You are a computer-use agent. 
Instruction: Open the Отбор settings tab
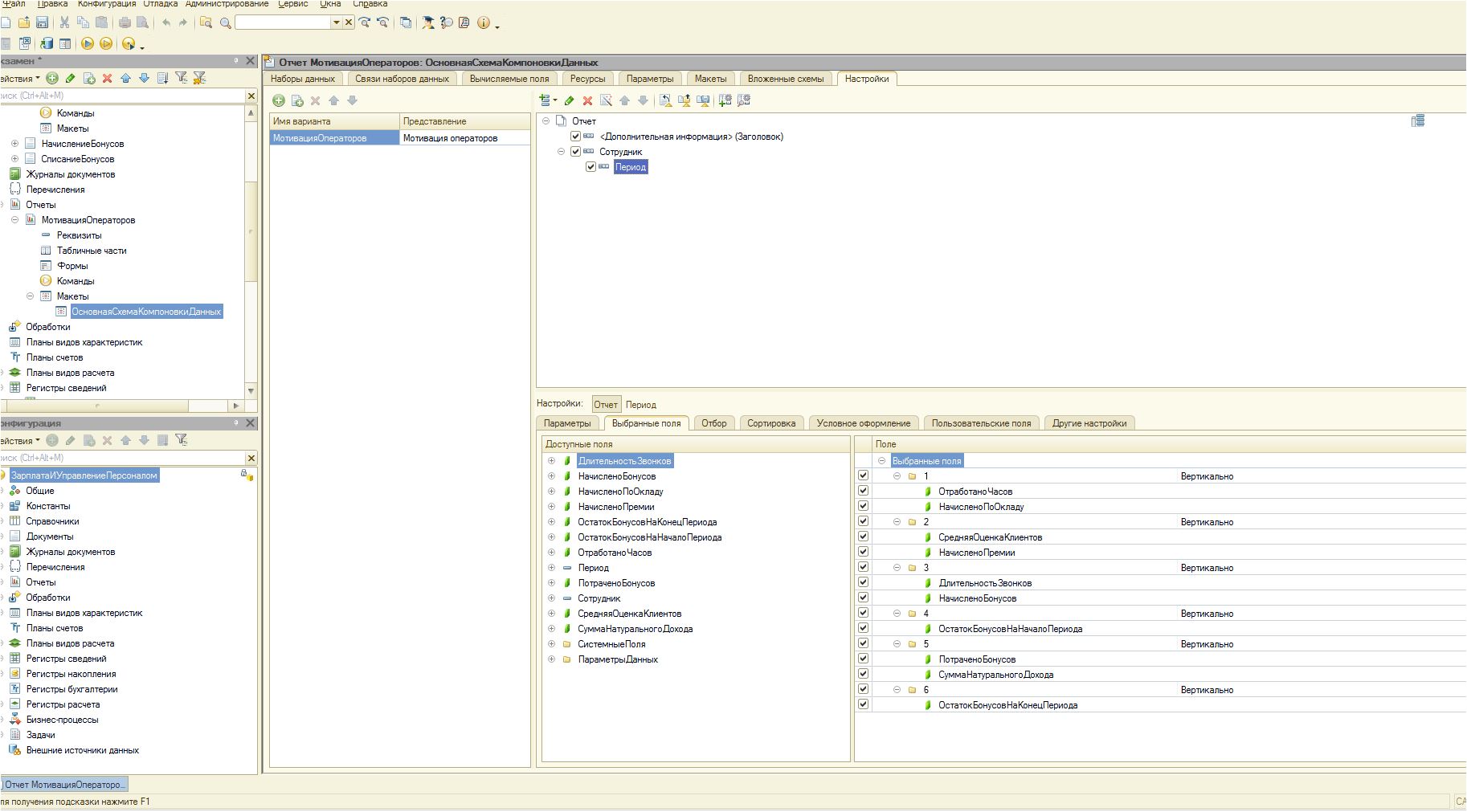(x=713, y=423)
